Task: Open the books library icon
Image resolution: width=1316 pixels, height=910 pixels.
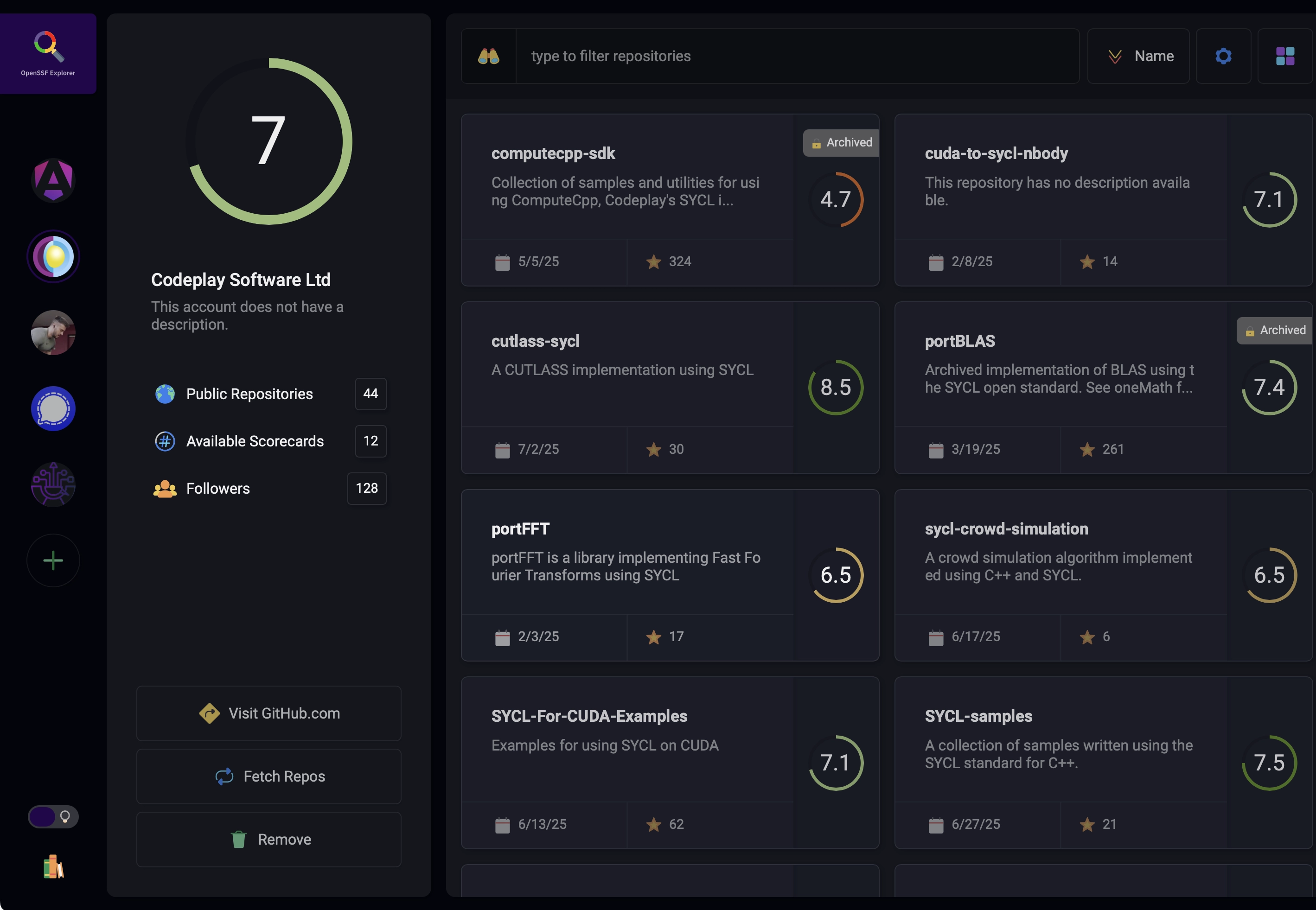Action: [x=54, y=867]
